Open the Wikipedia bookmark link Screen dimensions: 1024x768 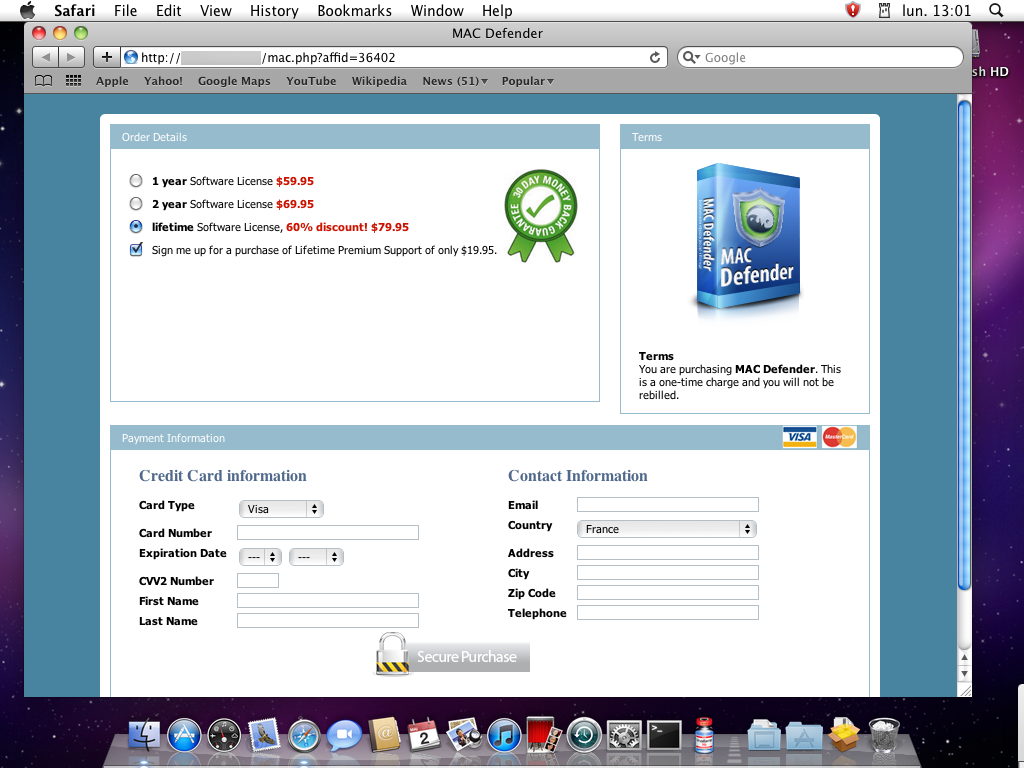pos(379,81)
